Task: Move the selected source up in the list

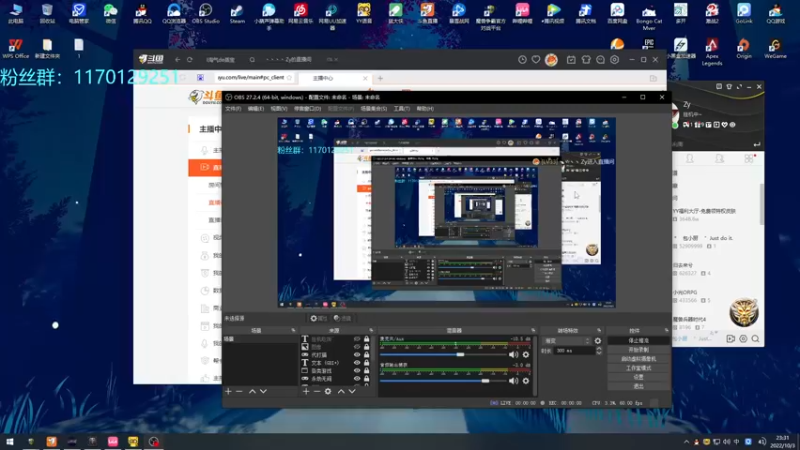Action: [341, 391]
